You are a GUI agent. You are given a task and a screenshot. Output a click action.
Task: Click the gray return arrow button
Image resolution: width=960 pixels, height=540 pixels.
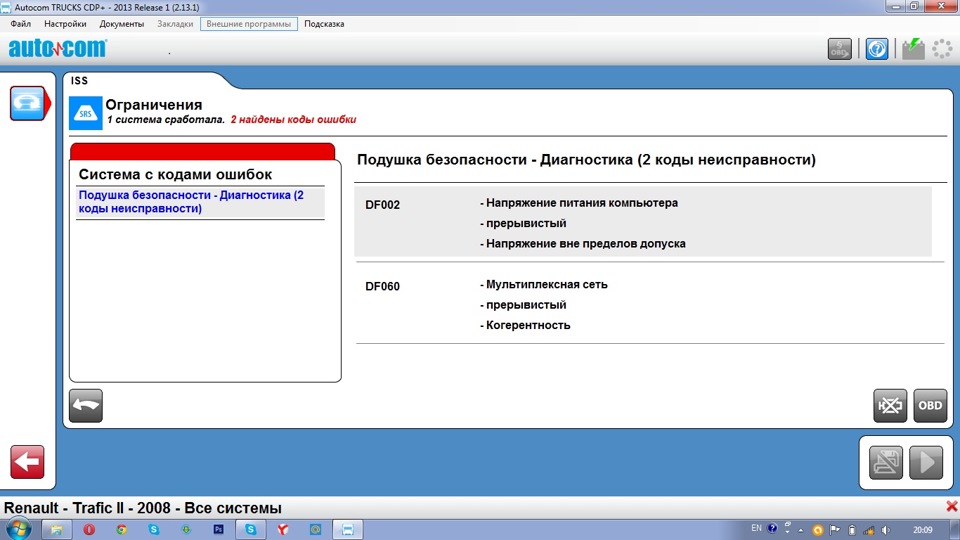(x=86, y=405)
